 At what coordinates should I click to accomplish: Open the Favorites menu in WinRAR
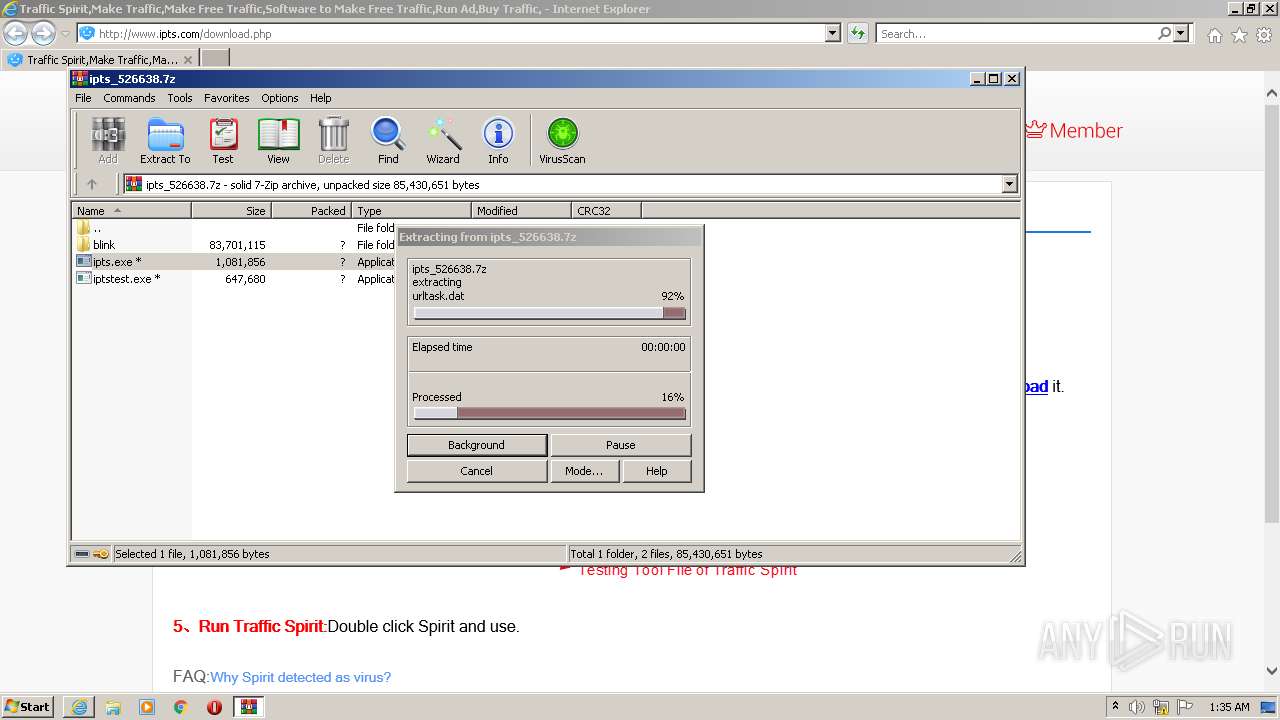(x=227, y=98)
